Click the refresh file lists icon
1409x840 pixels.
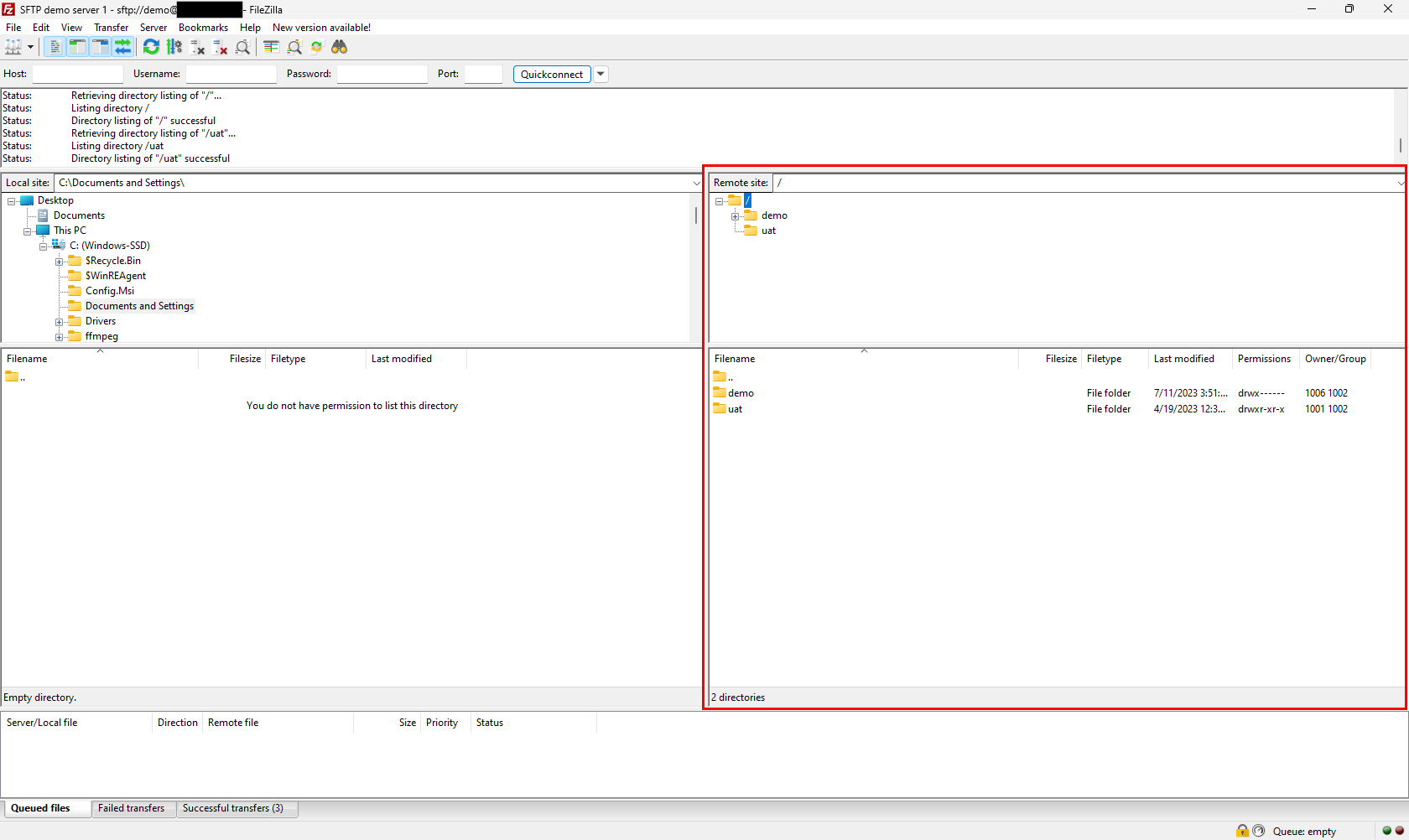(x=151, y=47)
